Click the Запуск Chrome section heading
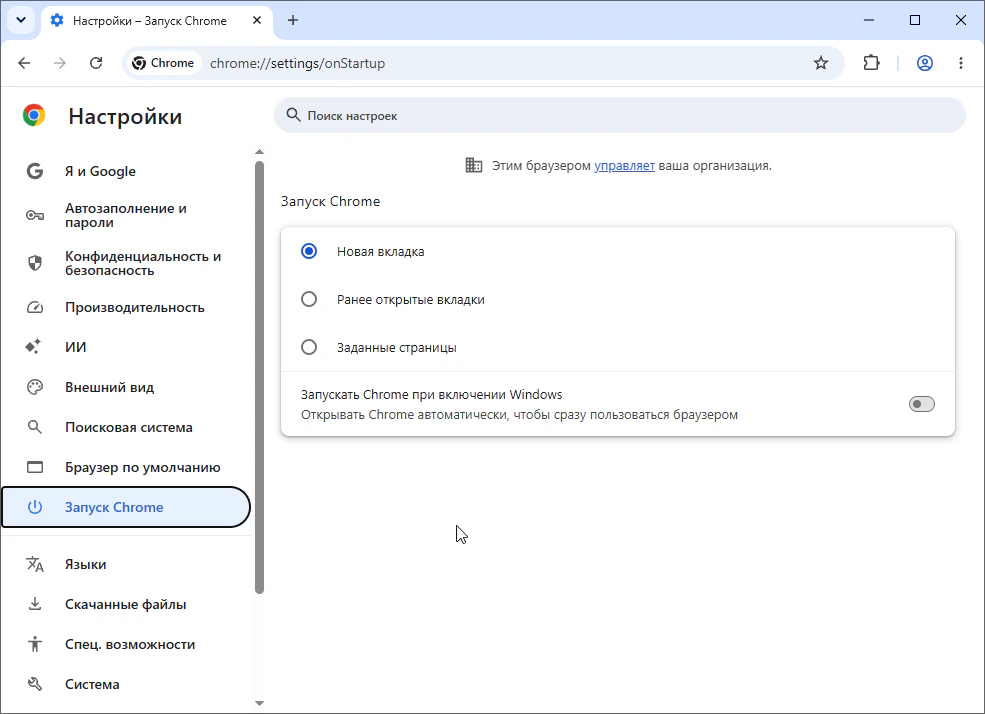Viewport: 985px width, 714px height. 330,202
